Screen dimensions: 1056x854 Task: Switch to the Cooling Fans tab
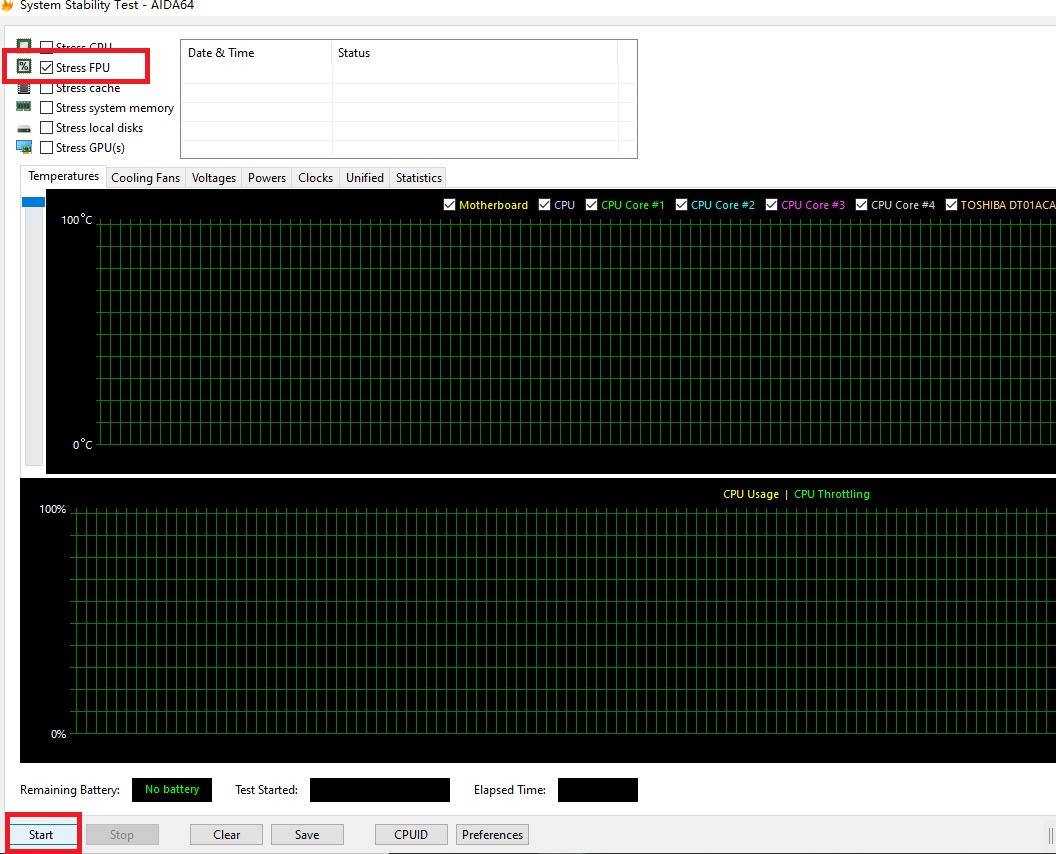coord(145,178)
